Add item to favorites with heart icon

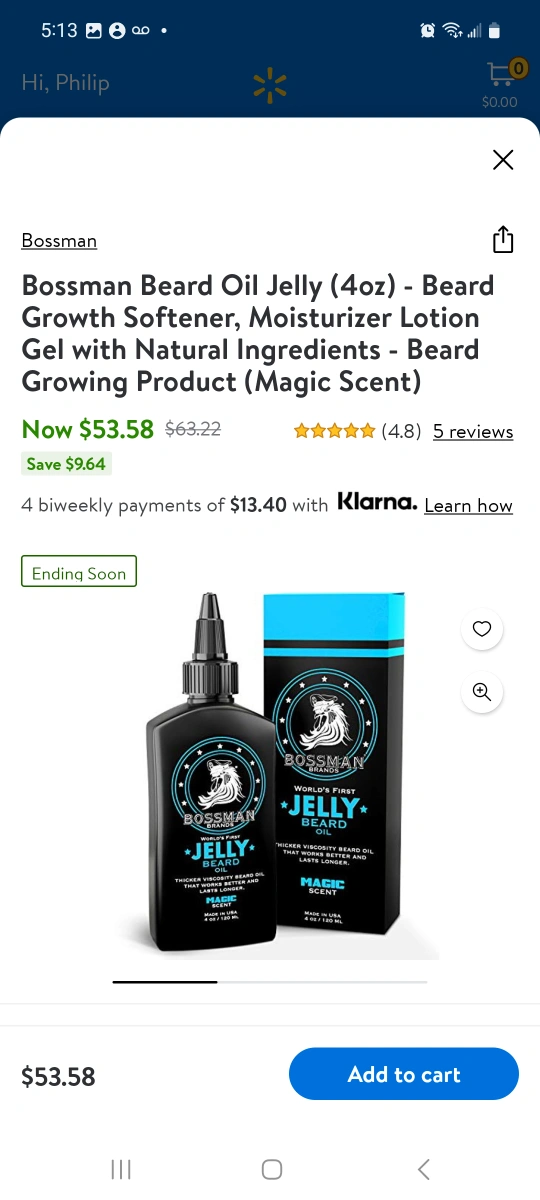pos(482,629)
